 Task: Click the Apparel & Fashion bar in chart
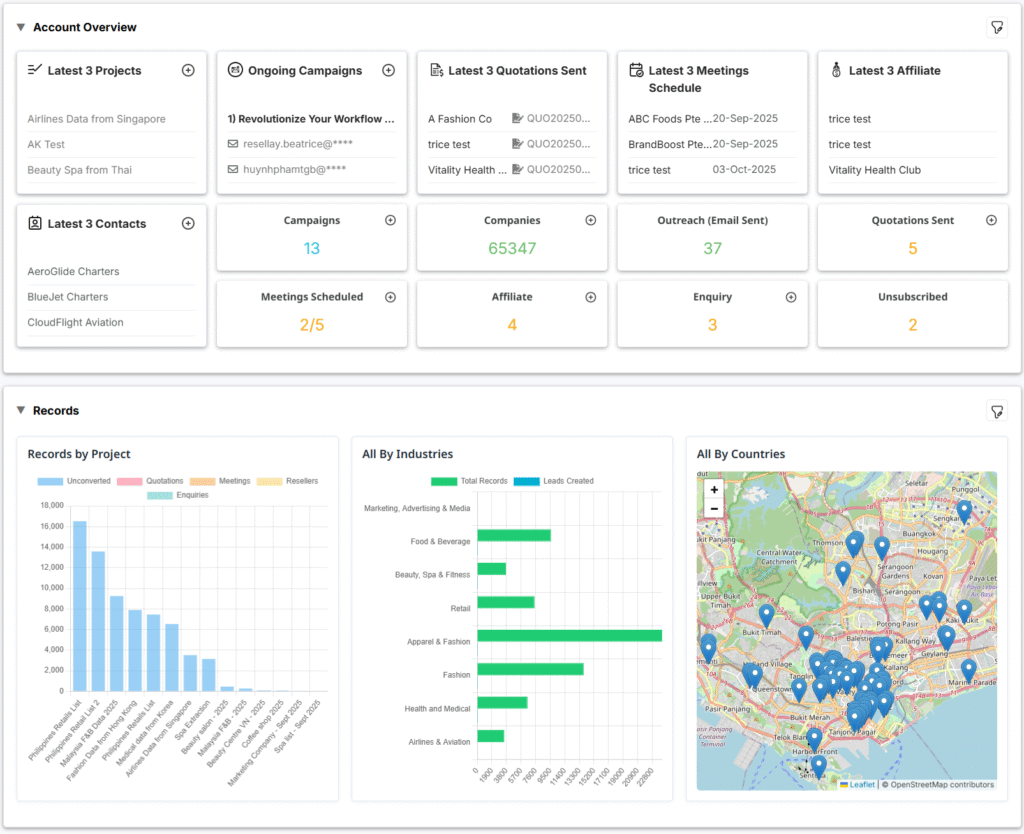click(x=569, y=636)
